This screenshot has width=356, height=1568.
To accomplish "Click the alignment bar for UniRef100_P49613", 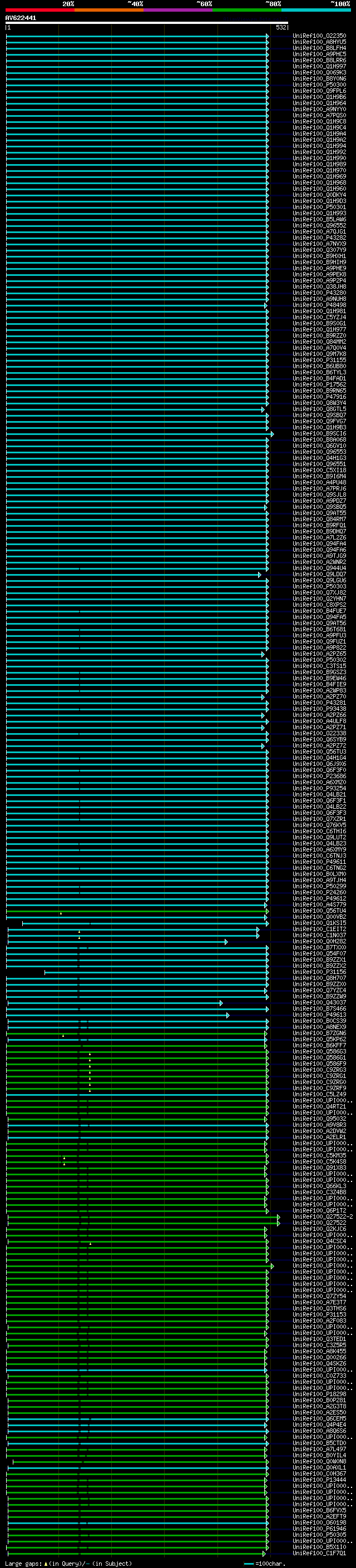I will (x=117, y=1015).
